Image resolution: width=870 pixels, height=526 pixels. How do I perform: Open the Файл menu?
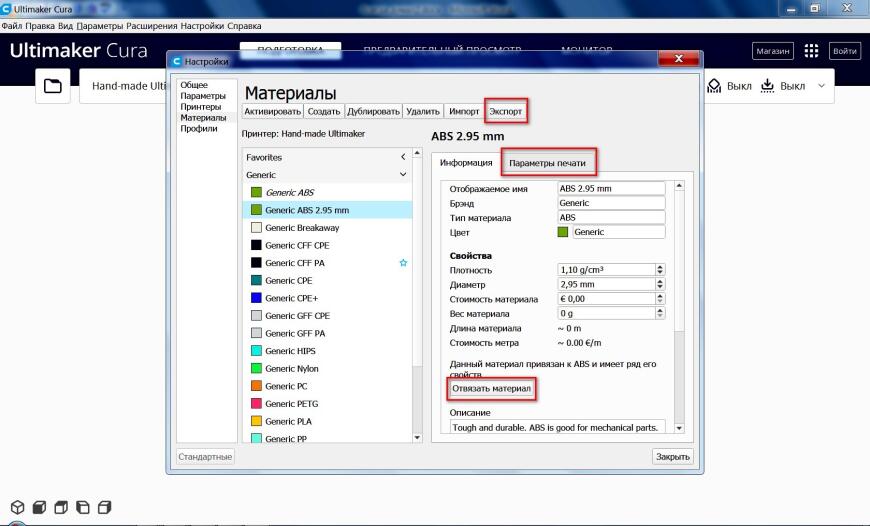12,26
